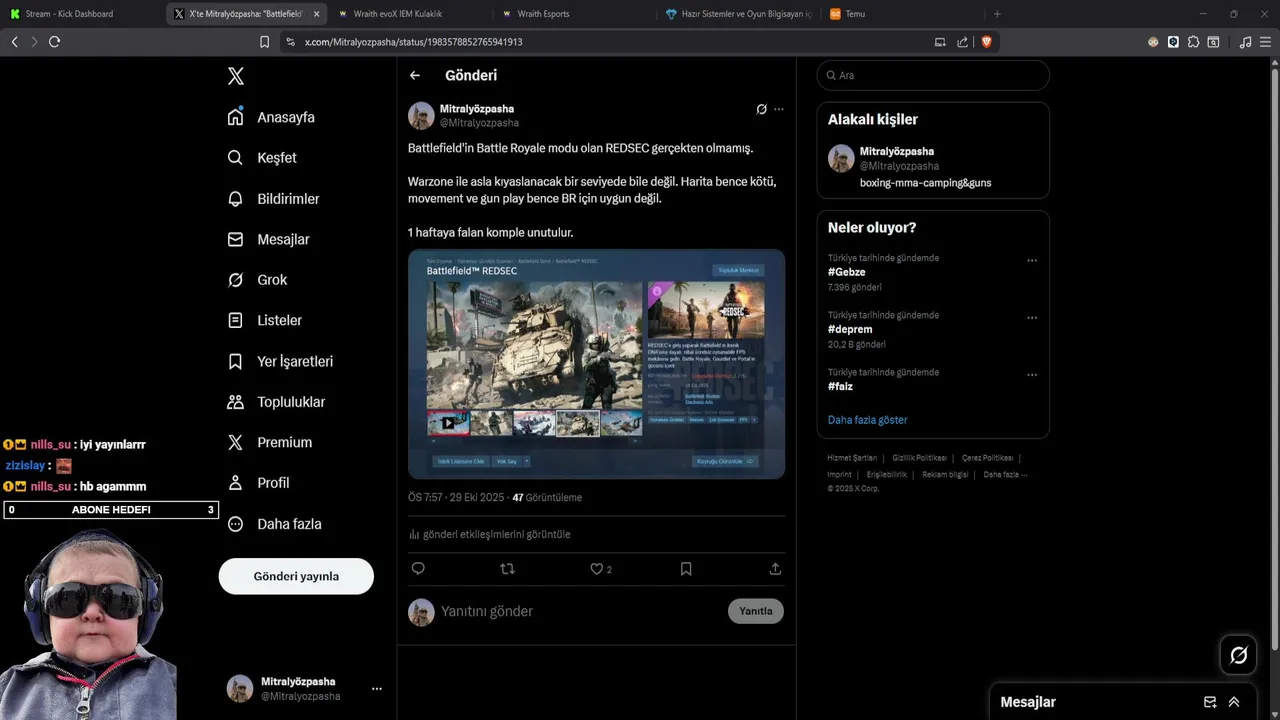Image resolution: width=1280 pixels, height=720 pixels.
Task: Click Daha fazla göster under trends
Action: click(x=867, y=420)
